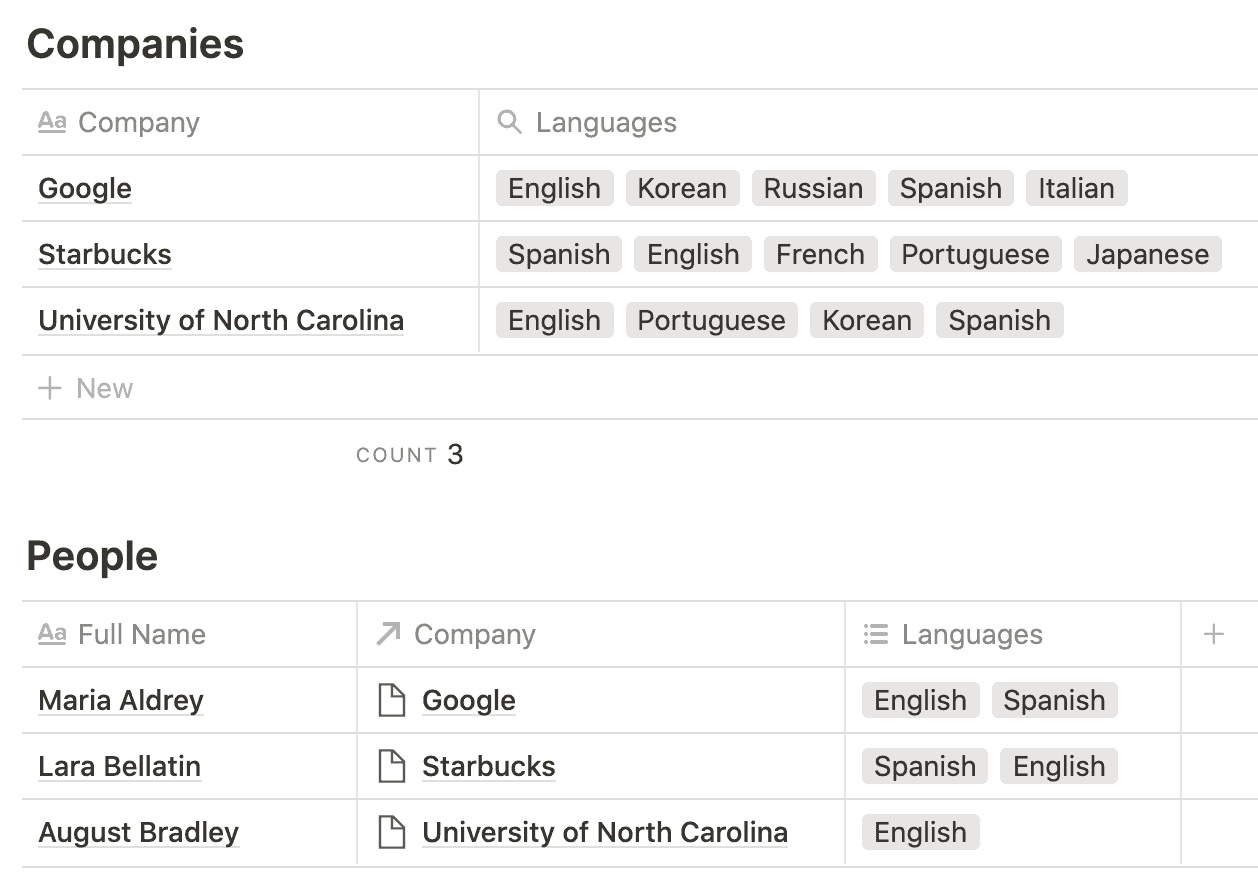Click page icon beside University of North Carolina relation
The image size is (1258, 884).
[x=392, y=832]
